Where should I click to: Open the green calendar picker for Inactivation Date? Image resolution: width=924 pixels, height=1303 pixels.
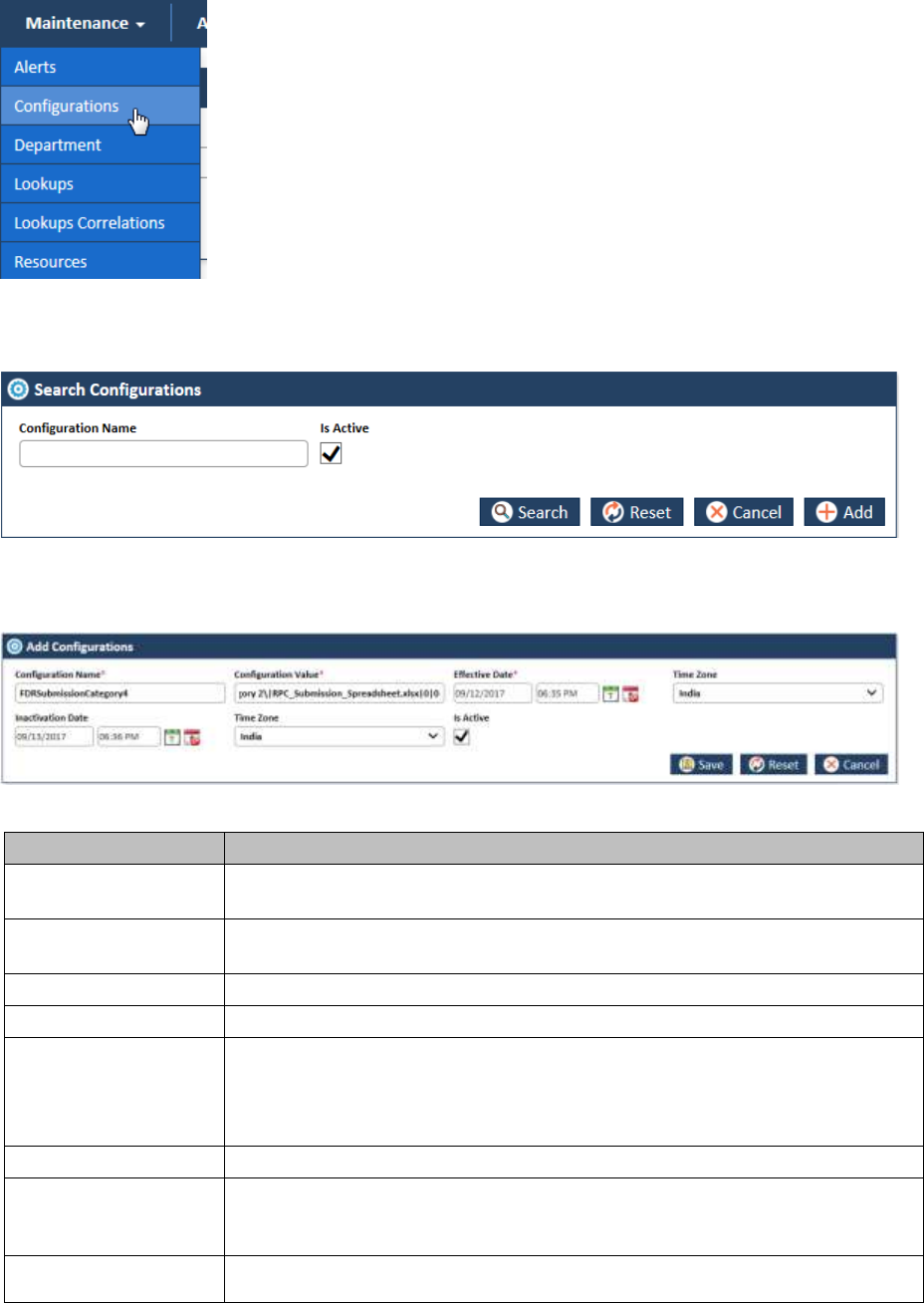pos(172,738)
